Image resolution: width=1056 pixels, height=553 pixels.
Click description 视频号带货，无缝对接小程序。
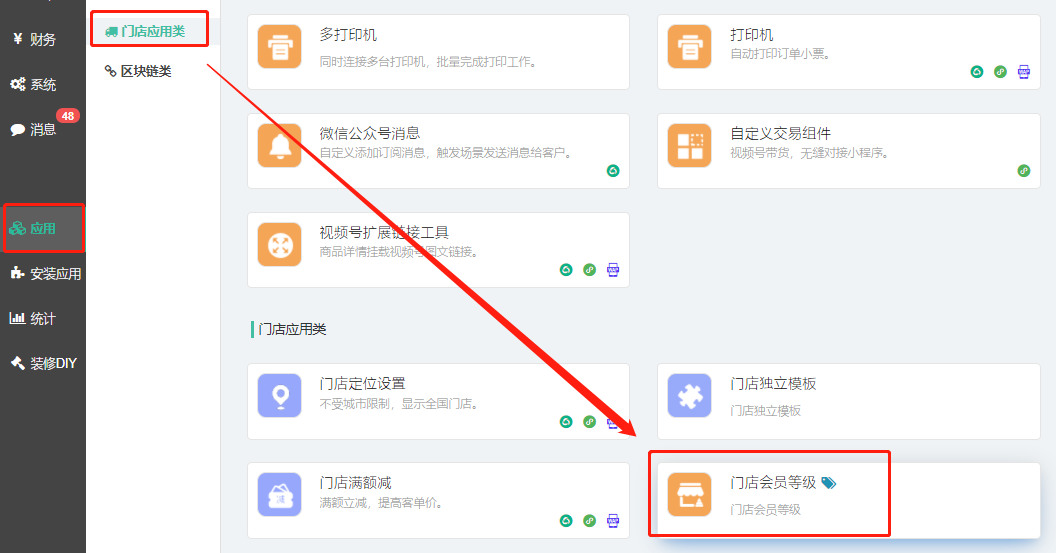pos(810,153)
